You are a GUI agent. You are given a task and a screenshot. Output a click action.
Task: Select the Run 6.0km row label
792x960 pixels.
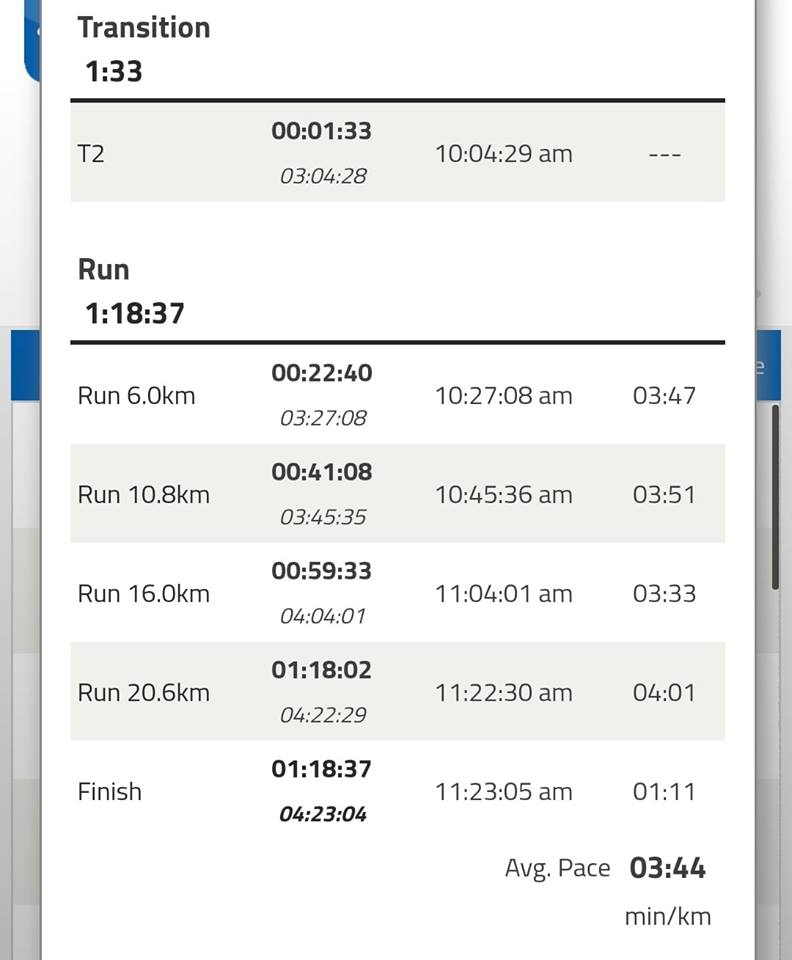(136, 396)
